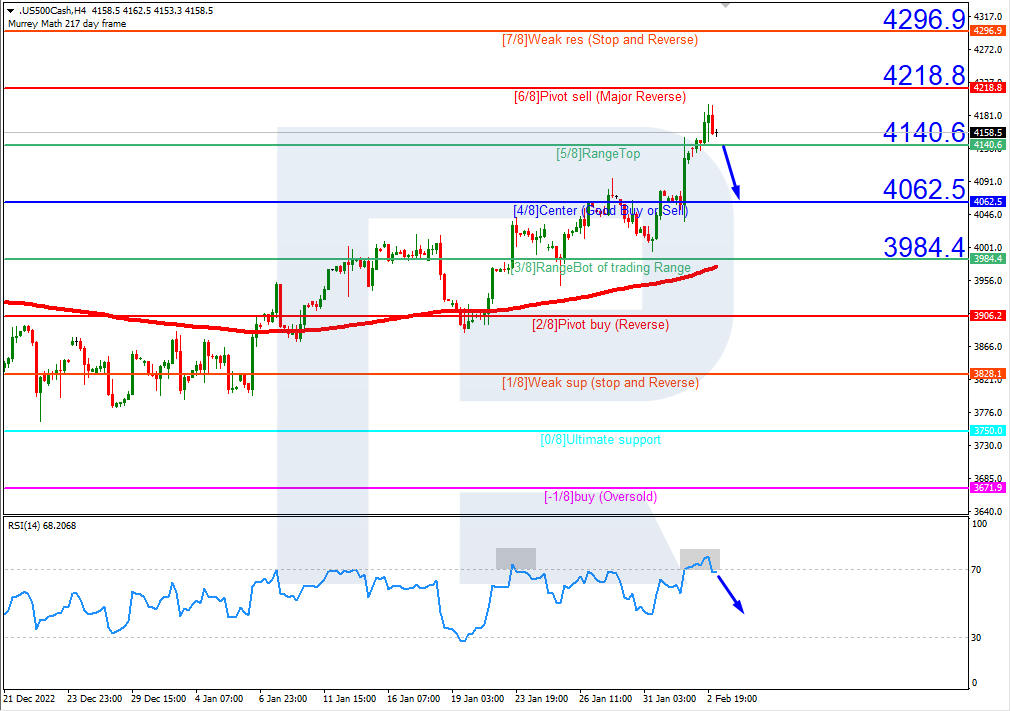Select the [7/8]Weak res (Stop and Reverse) label
The height and width of the screenshot is (711, 1011).
[600, 40]
